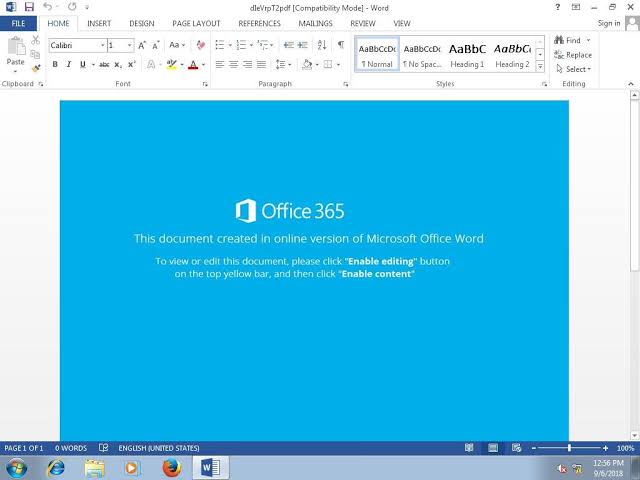This screenshot has height=480, width=640.
Task: Switch to Print Layout view in status bar
Action: pyautogui.click(x=493, y=448)
